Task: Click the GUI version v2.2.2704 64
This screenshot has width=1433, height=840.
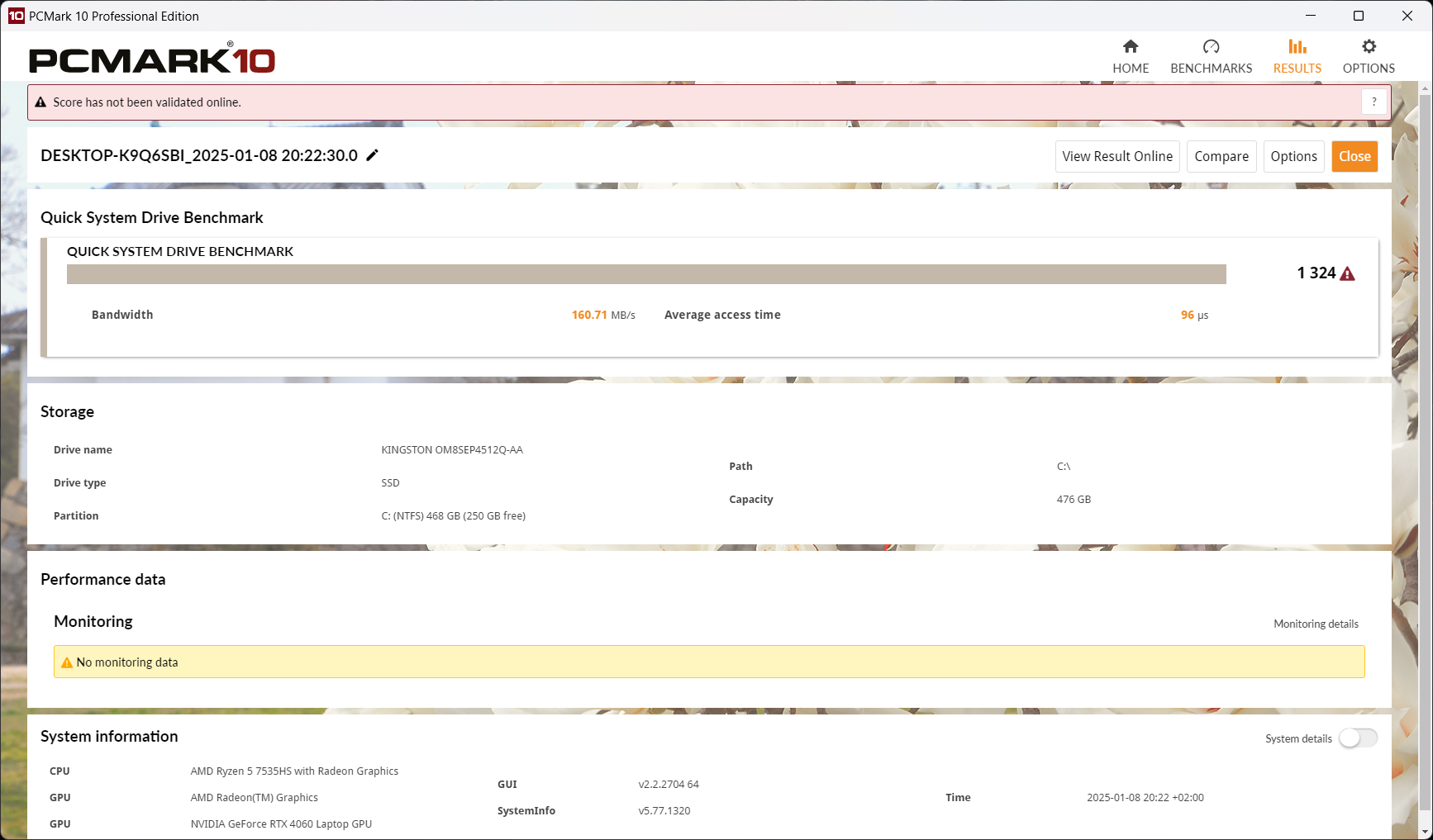Action: pyautogui.click(x=669, y=785)
